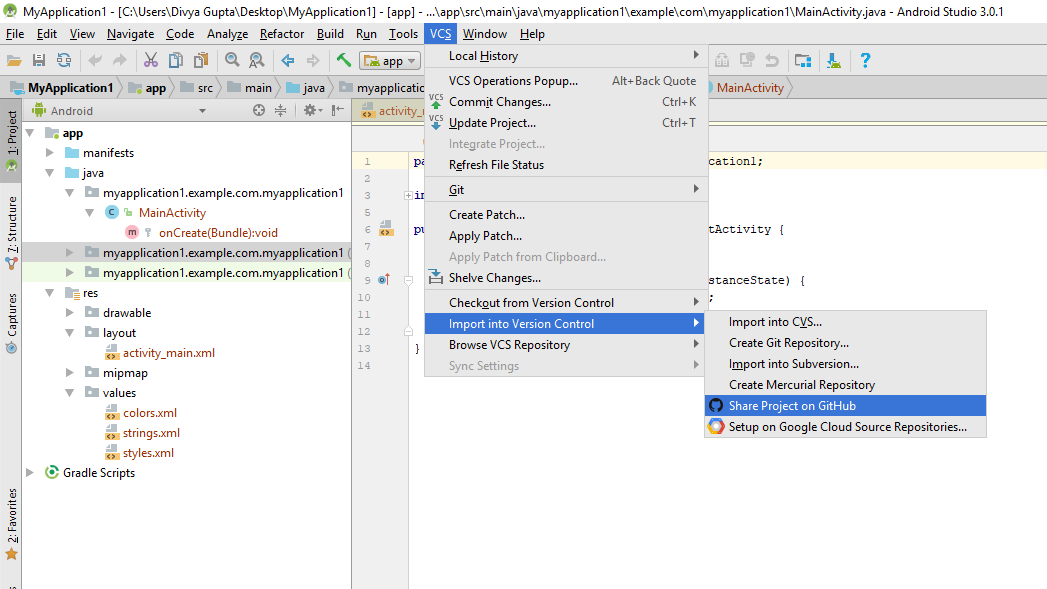
Task: Click the Project Structure toolbar icon
Action: click(803, 61)
